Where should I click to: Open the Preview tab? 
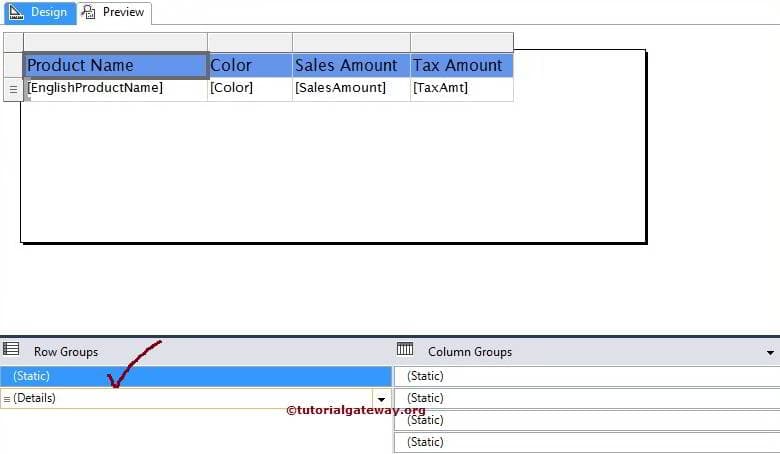point(114,12)
